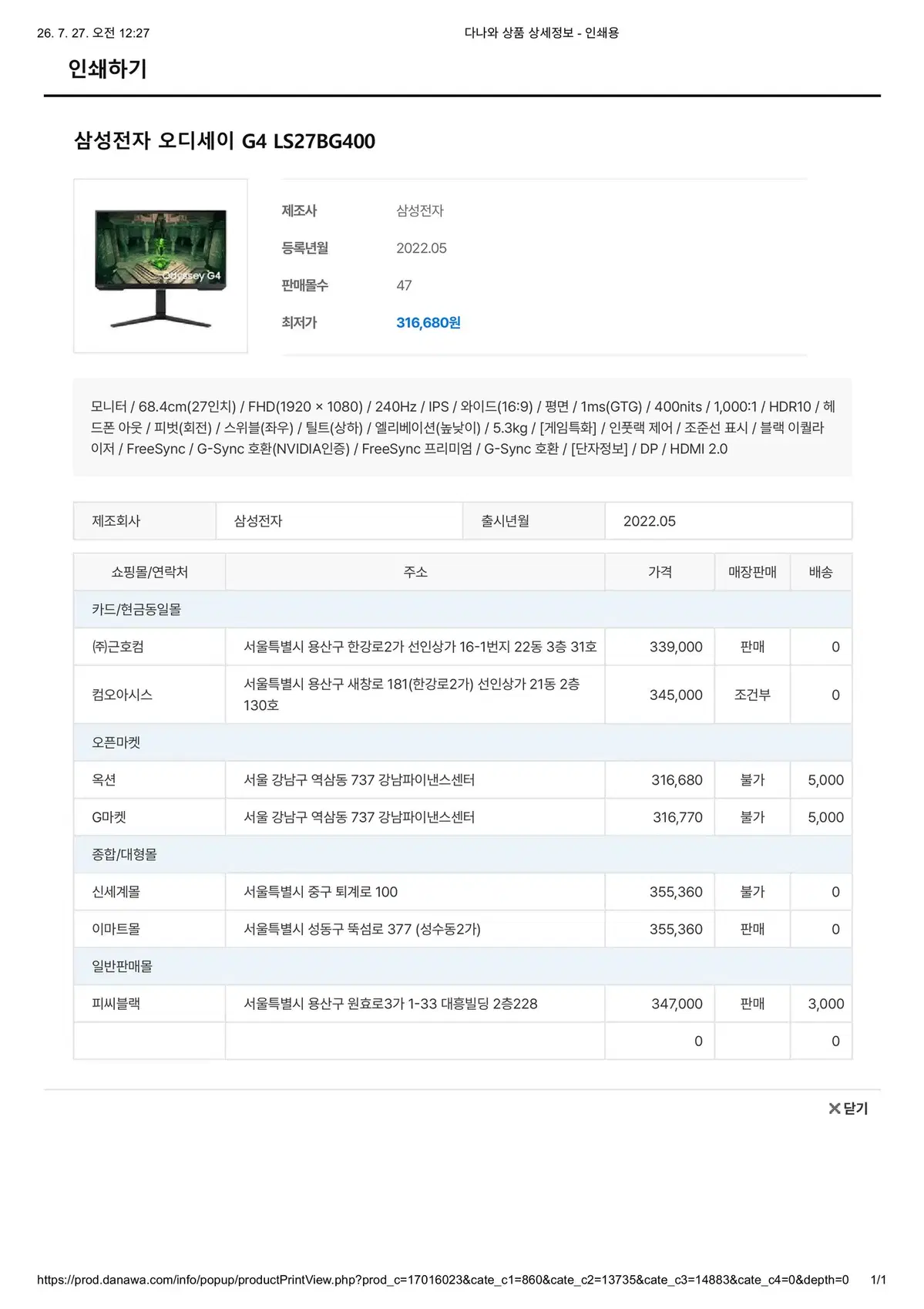The height and width of the screenshot is (1309, 924).
Task: Click the 출시년월 header cell
Action: tap(533, 521)
